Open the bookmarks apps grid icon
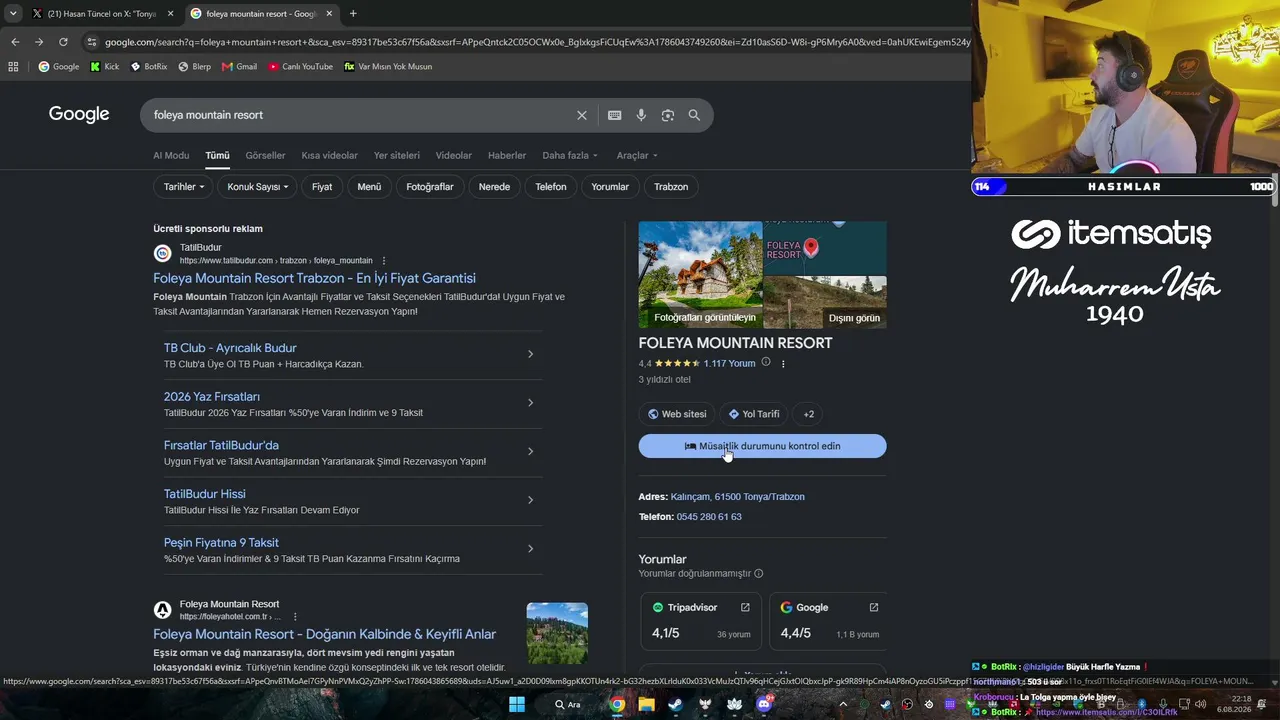 point(13,67)
